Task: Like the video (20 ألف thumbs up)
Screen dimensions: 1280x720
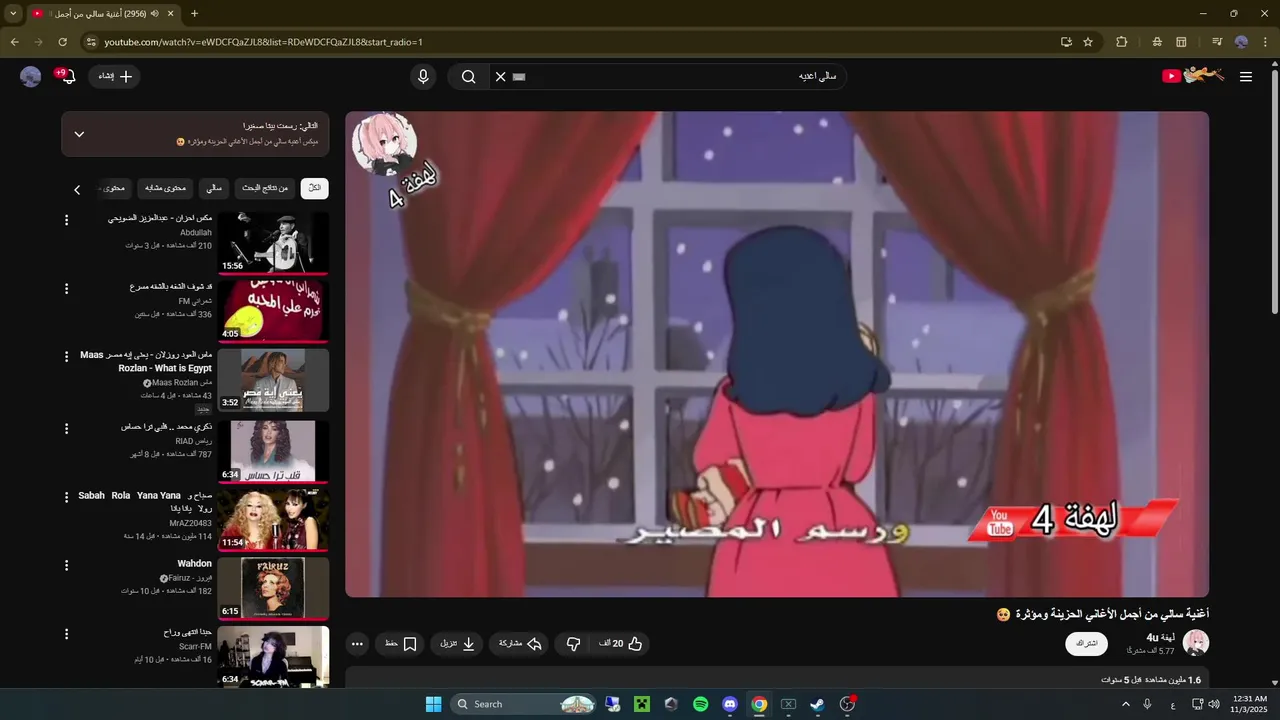Action: click(622, 644)
